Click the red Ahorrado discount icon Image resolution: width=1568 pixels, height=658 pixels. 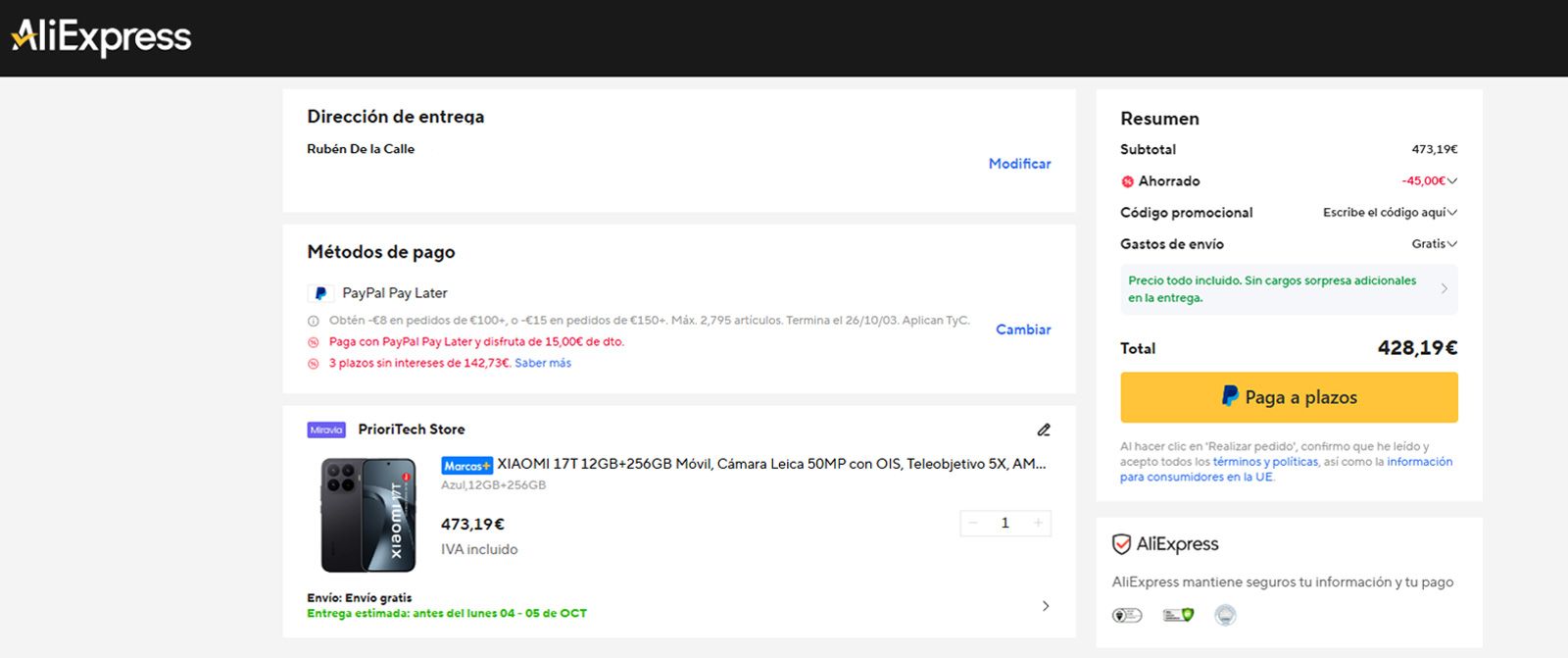(x=1127, y=181)
